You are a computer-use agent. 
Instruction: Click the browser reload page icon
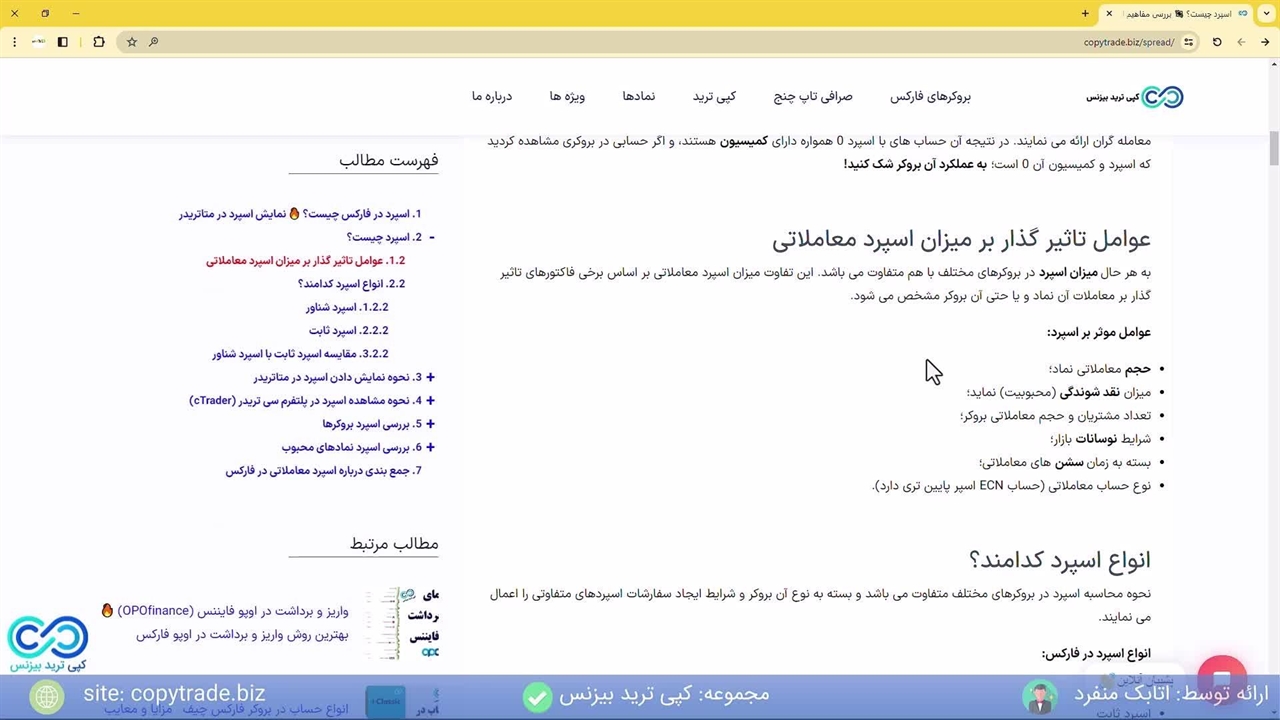(1217, 42)
